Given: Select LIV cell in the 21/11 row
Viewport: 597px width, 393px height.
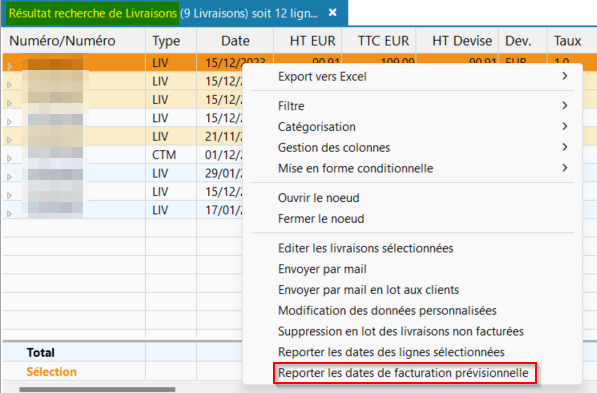Looking at the screenshot, I should click(171, 137).
